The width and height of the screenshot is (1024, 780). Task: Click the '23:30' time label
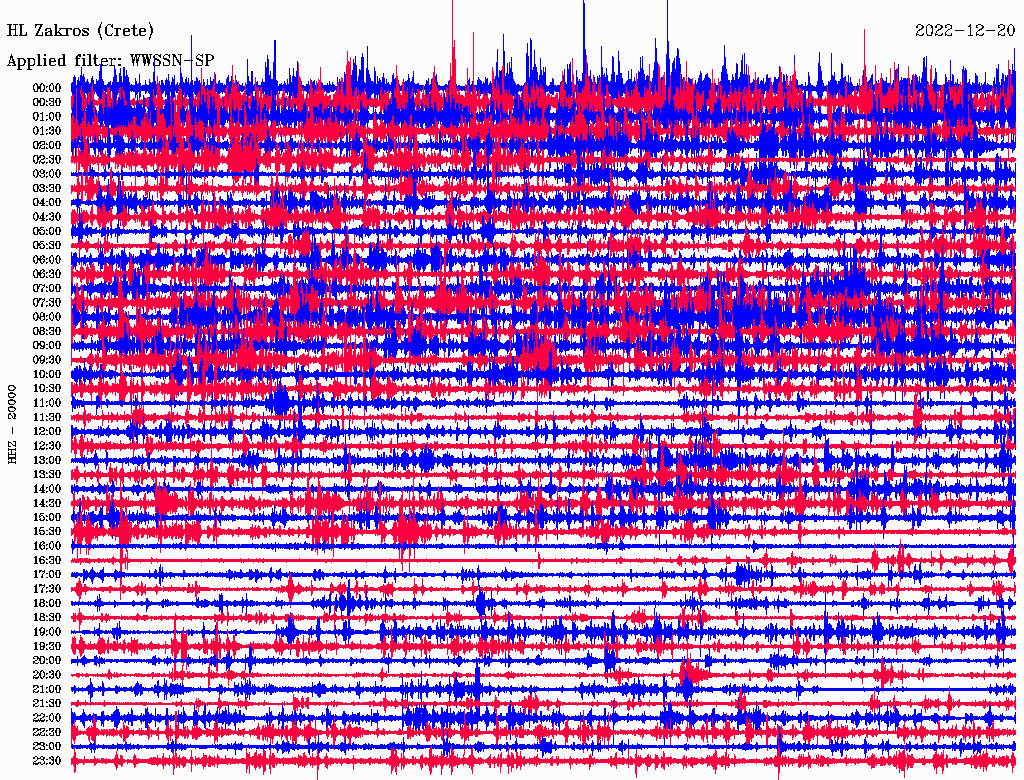pyautogui.click(x=47, y=761)
